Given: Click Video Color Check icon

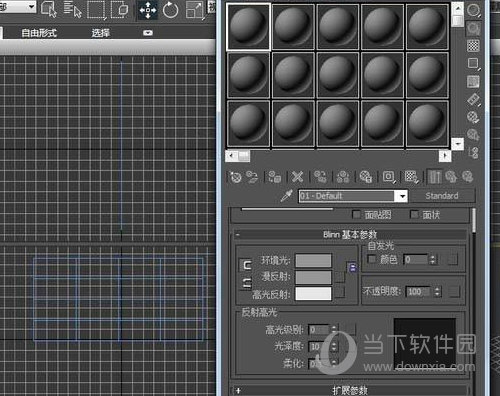Looking at the screenshot, I should click(x=473, y=82).
